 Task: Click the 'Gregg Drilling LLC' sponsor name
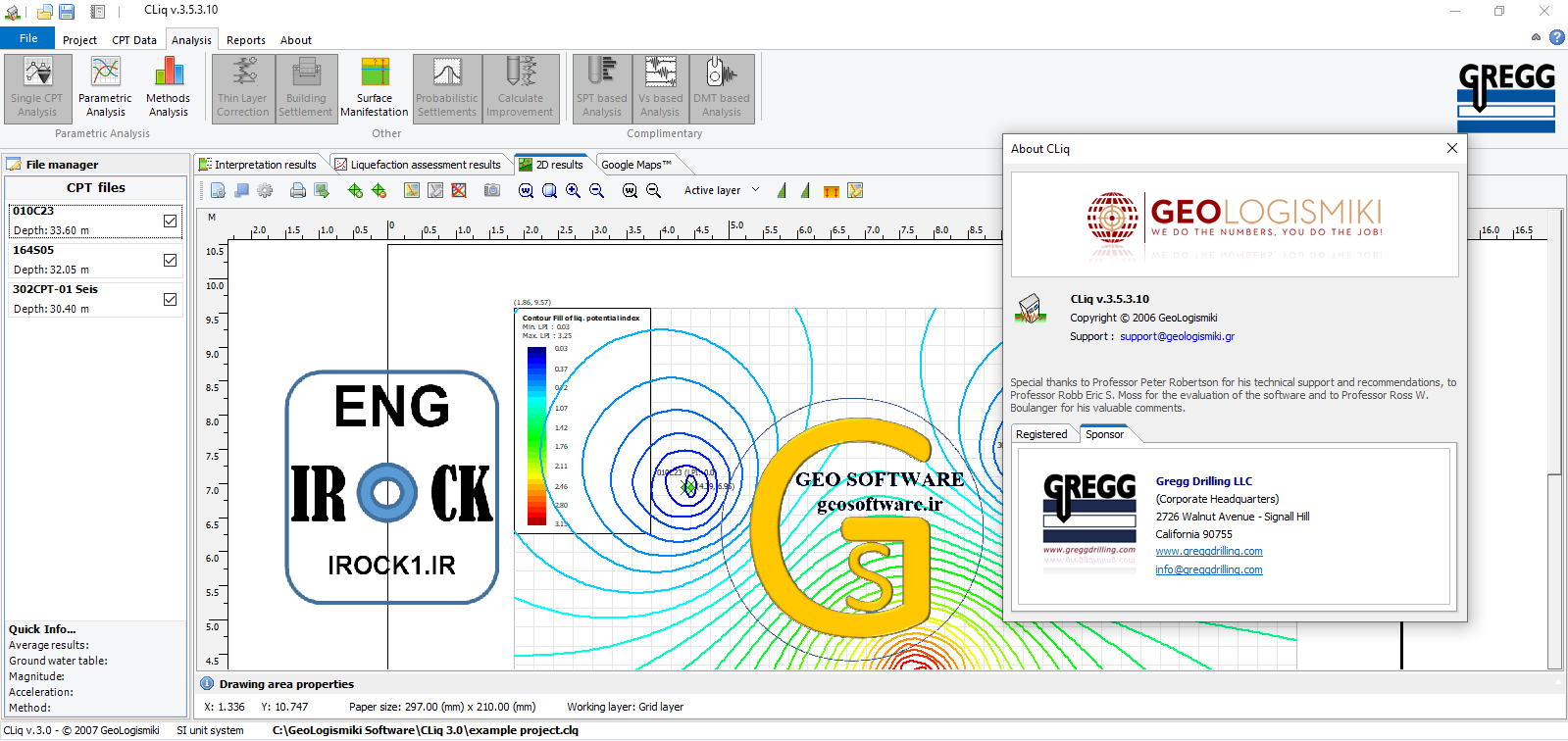point(1203,481)
